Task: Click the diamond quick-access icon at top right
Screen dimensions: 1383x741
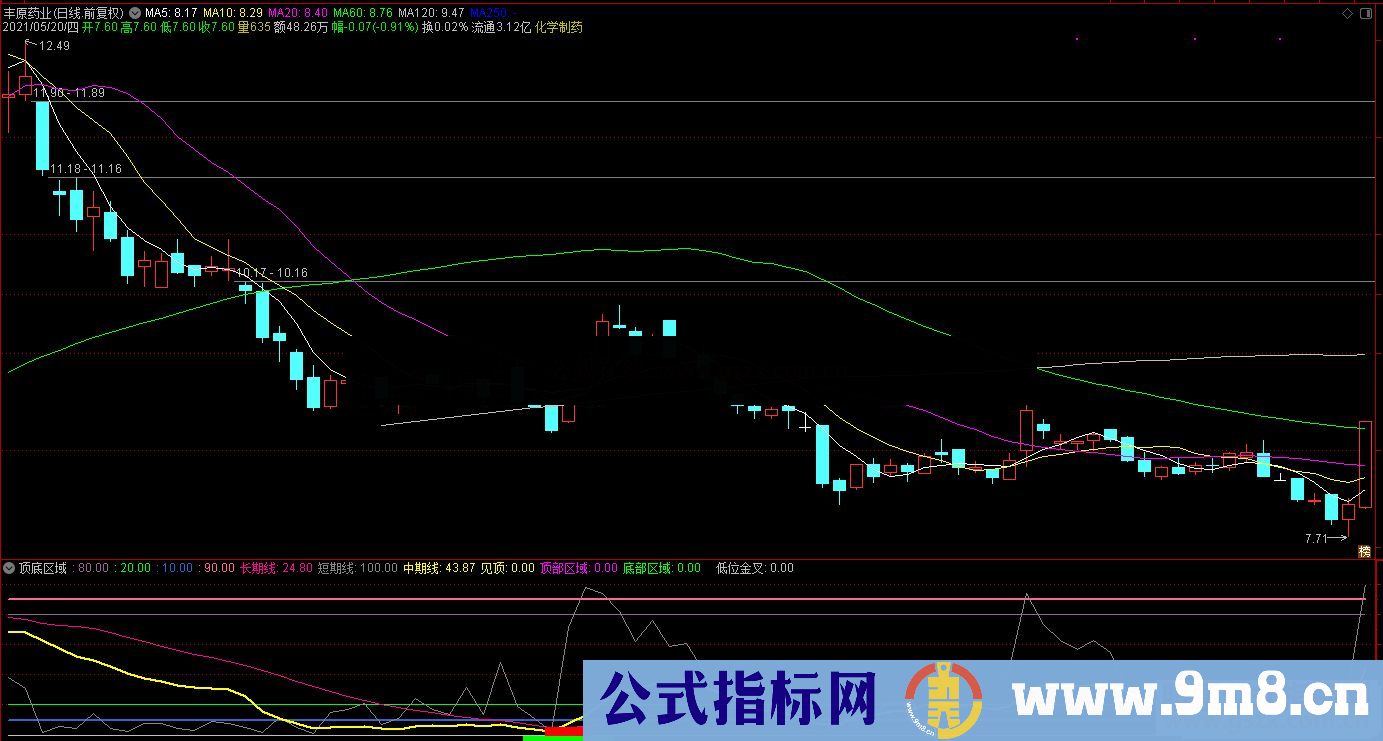Action: point(1347,13)
